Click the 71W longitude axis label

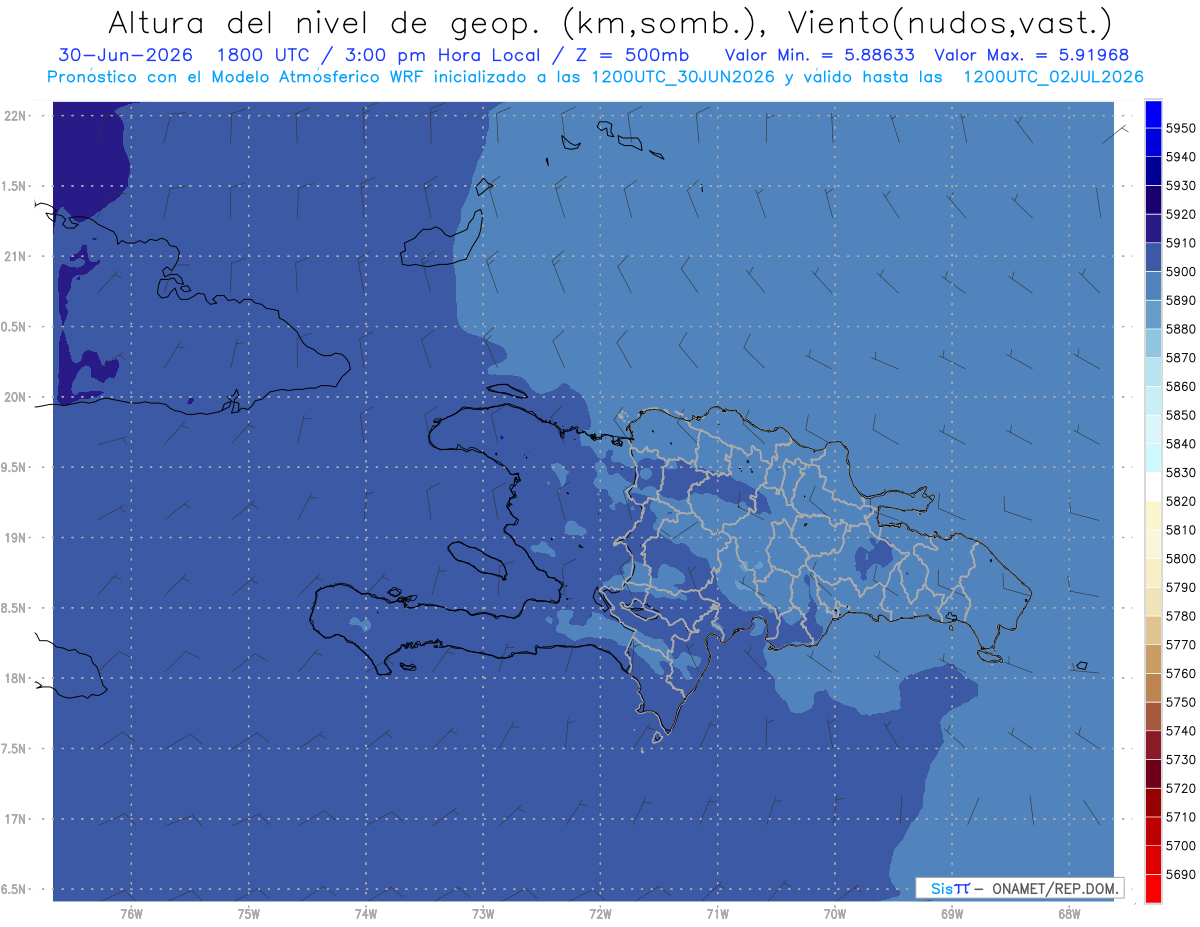(717, 914)
